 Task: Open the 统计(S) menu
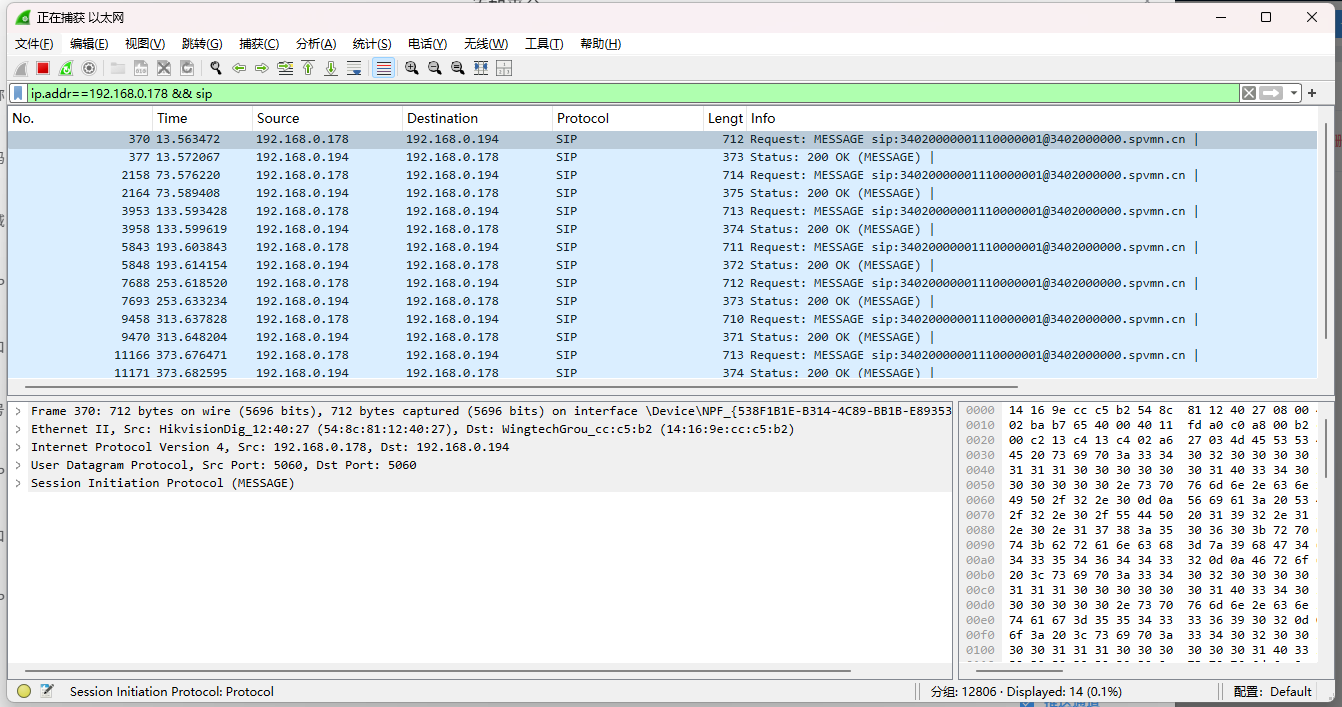pos(371,44)
